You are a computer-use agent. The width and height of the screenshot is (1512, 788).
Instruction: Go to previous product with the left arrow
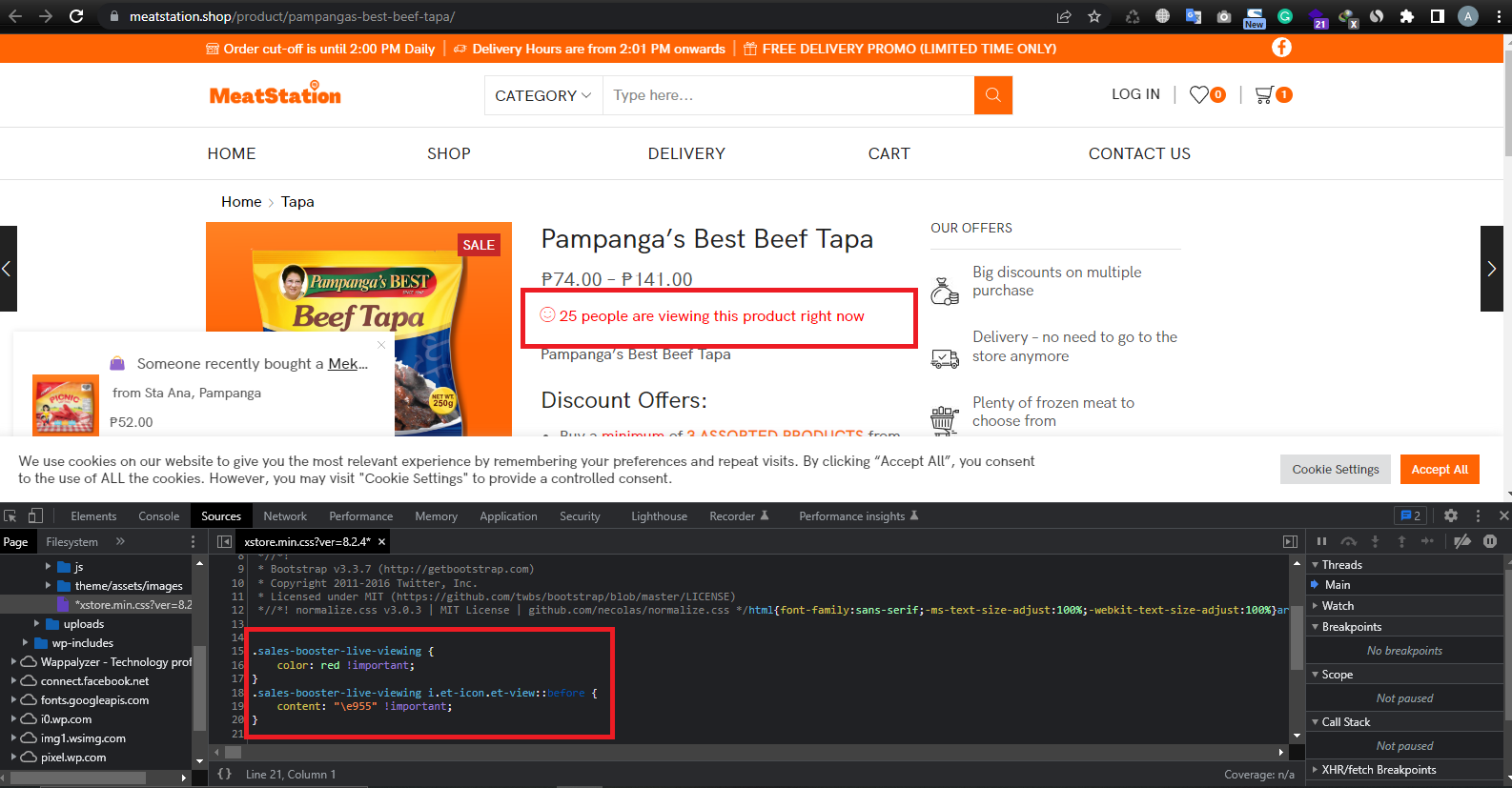pyautogui.click(x=8, y=269)
